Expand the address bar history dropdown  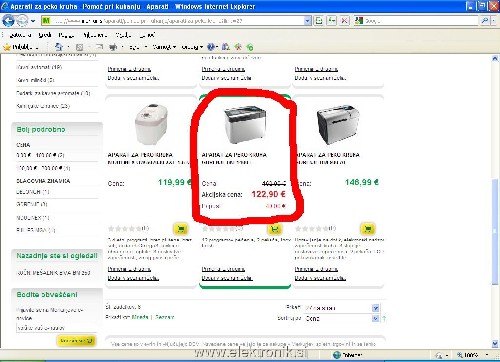click(x=307, y=21)
